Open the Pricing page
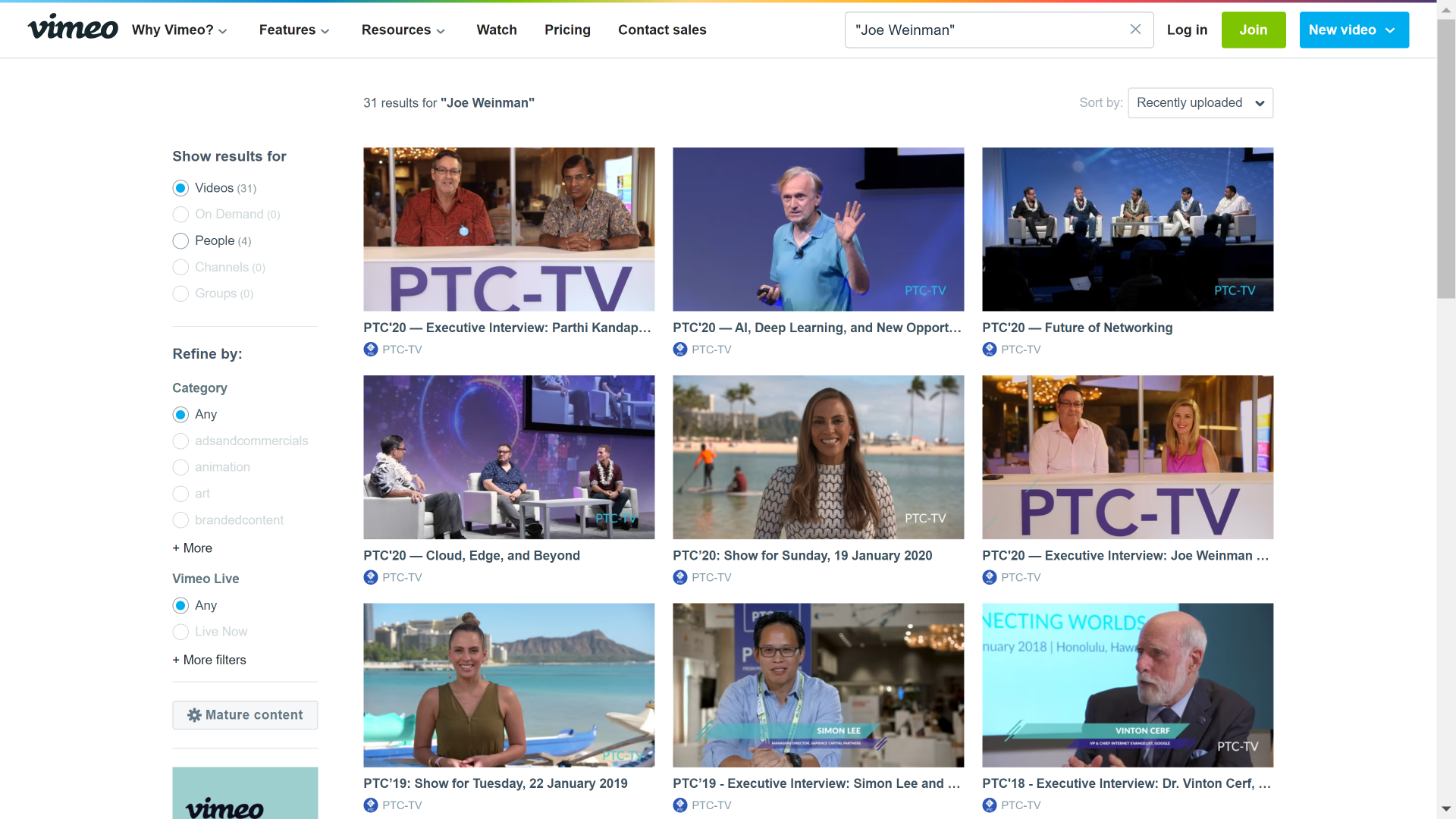 567,30
